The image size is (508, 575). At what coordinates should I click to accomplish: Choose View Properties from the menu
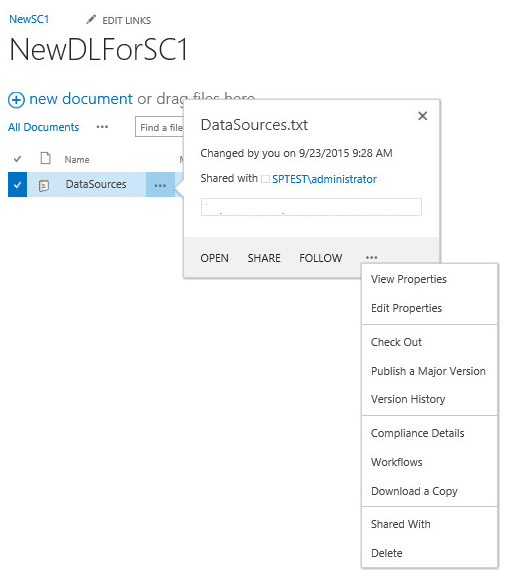(x=409, y=279)
